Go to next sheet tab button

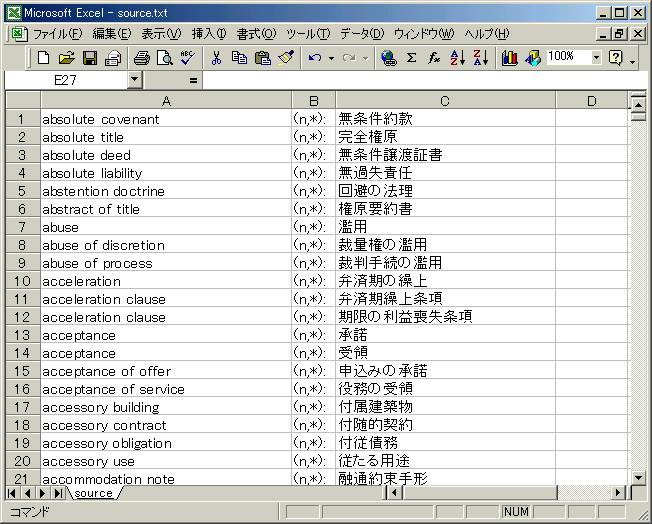point(42,493)
